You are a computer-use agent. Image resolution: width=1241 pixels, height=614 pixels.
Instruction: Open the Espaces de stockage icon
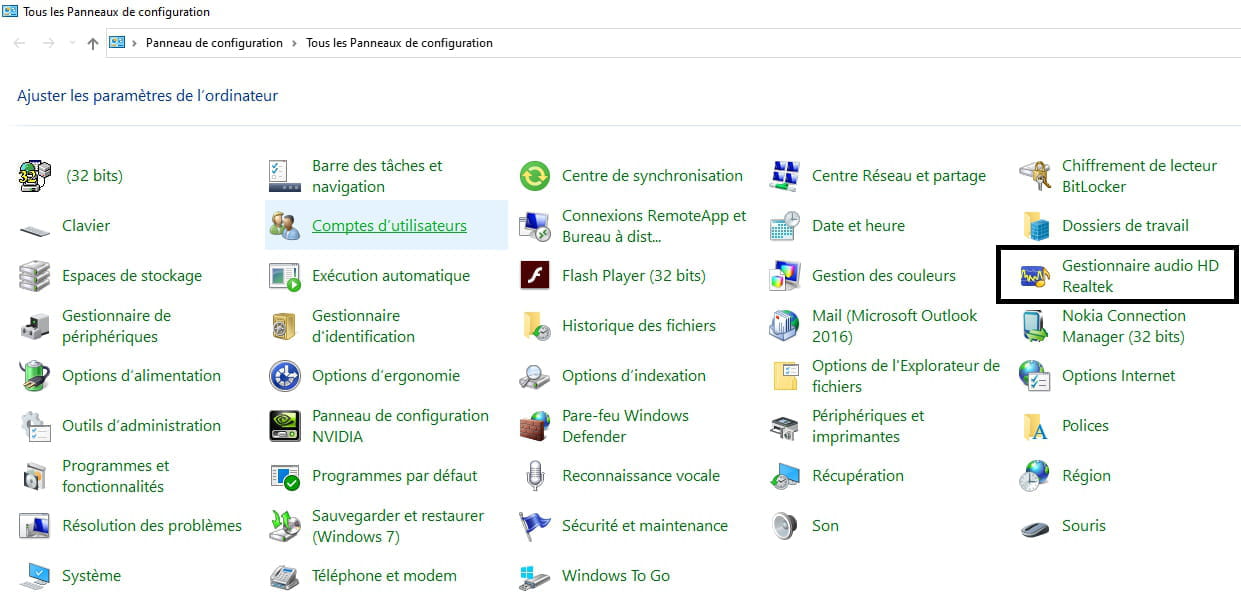coord(35,276)
